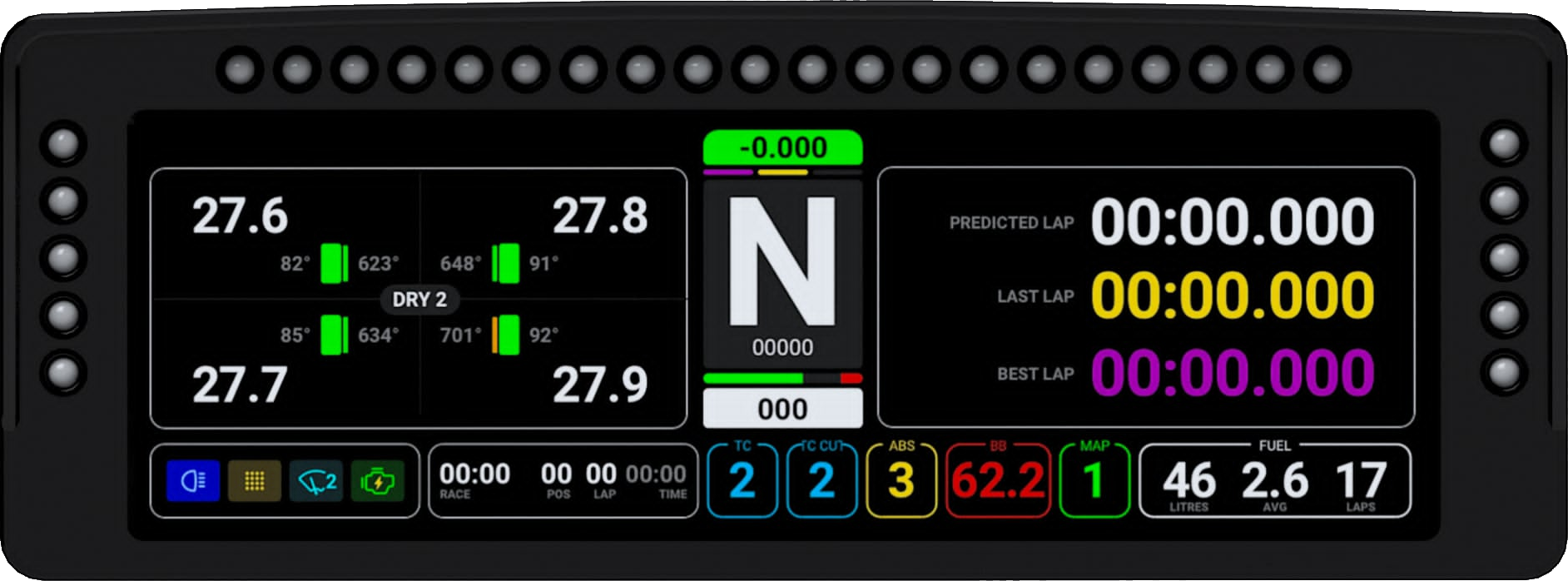Click the 00000 RPM readout

pyautogui.click(x=782, y=347)
